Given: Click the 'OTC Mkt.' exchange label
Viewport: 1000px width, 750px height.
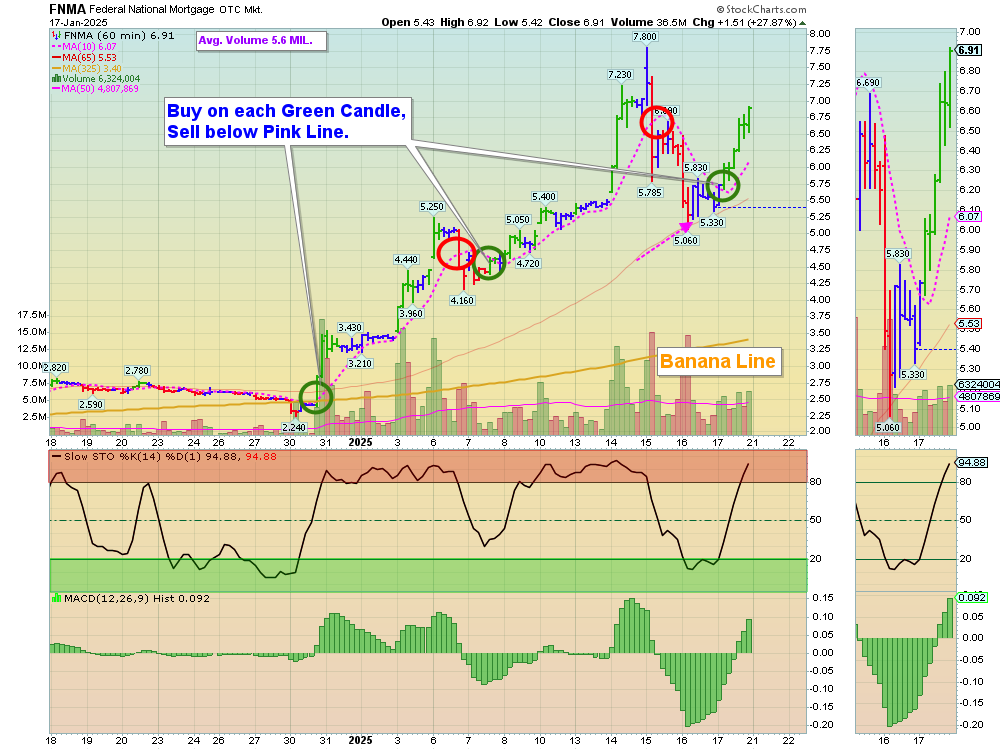Looking at the screenshot, I should 240,10.
